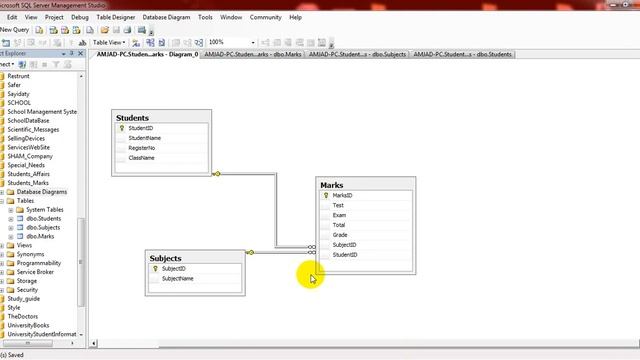
Task: Open the Window menu
Action: (x=231, y=17)
